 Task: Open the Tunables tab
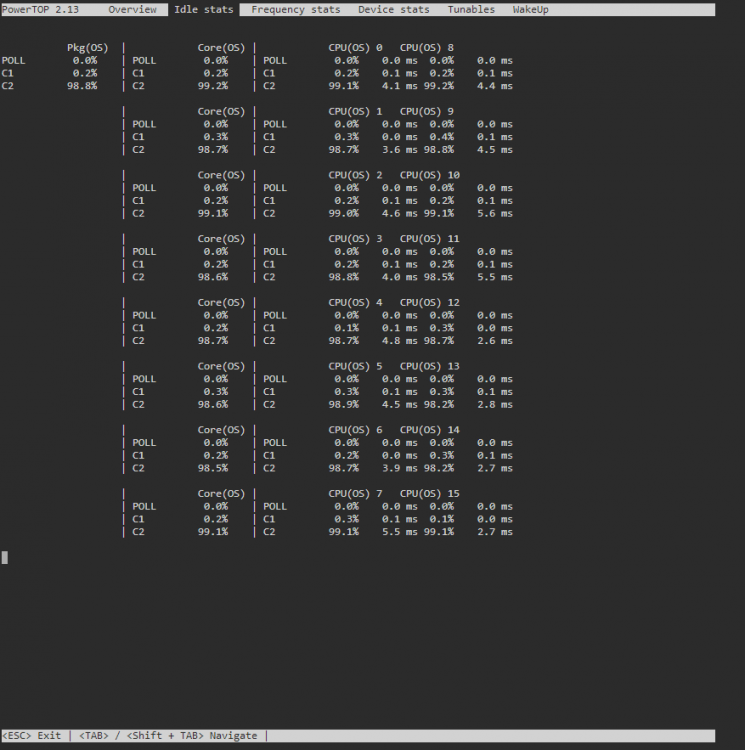pos(471,10)
